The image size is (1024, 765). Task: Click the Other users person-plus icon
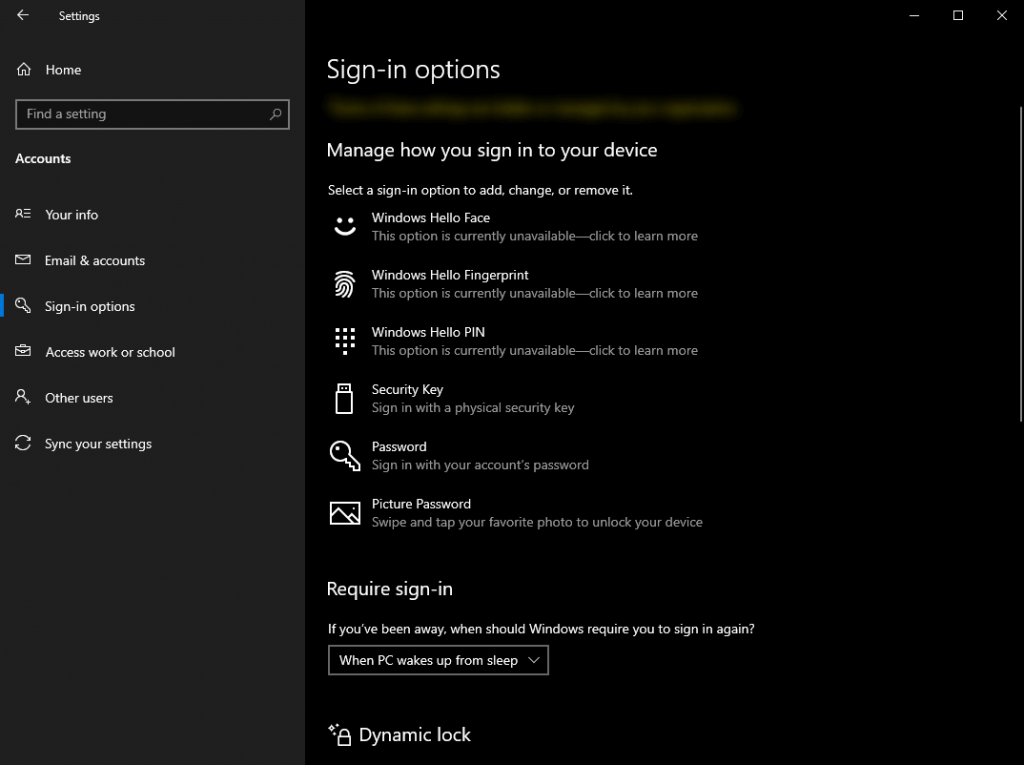coord(23,397)
